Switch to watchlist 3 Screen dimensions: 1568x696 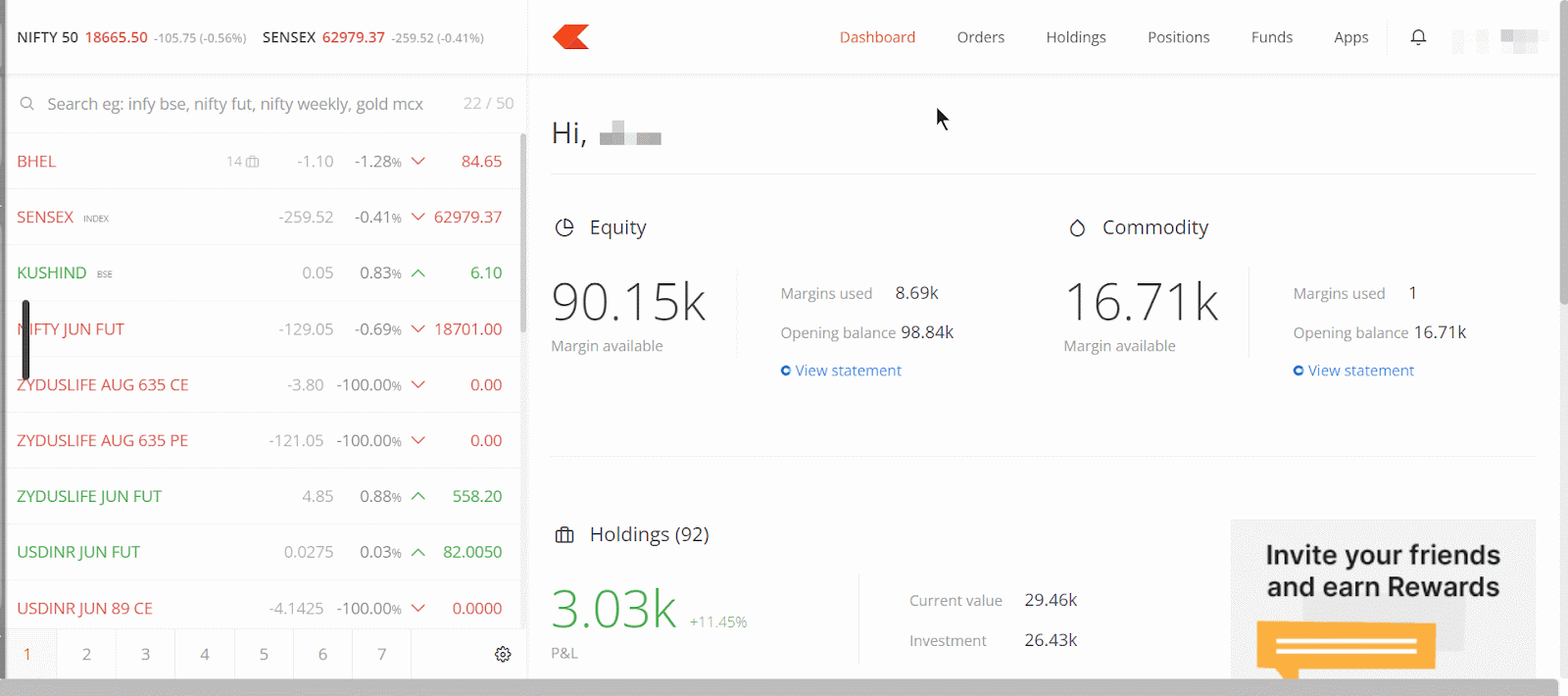coord(145,654)
